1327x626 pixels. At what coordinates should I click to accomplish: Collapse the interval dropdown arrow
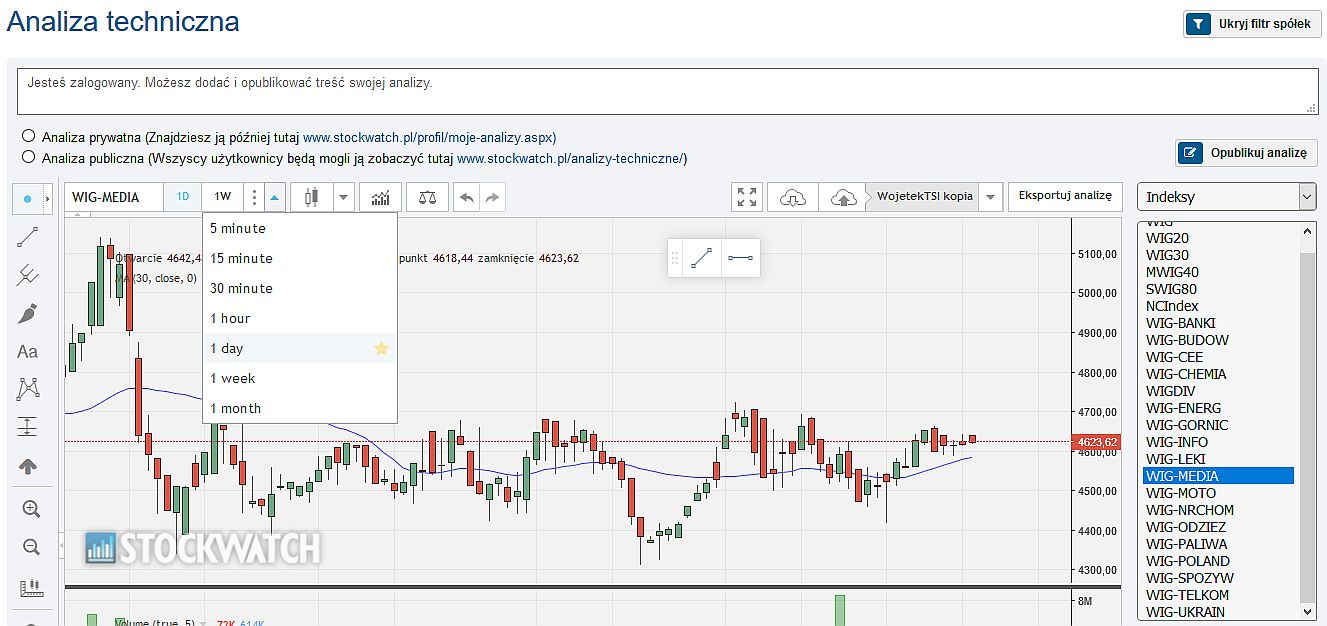[275, 197]
